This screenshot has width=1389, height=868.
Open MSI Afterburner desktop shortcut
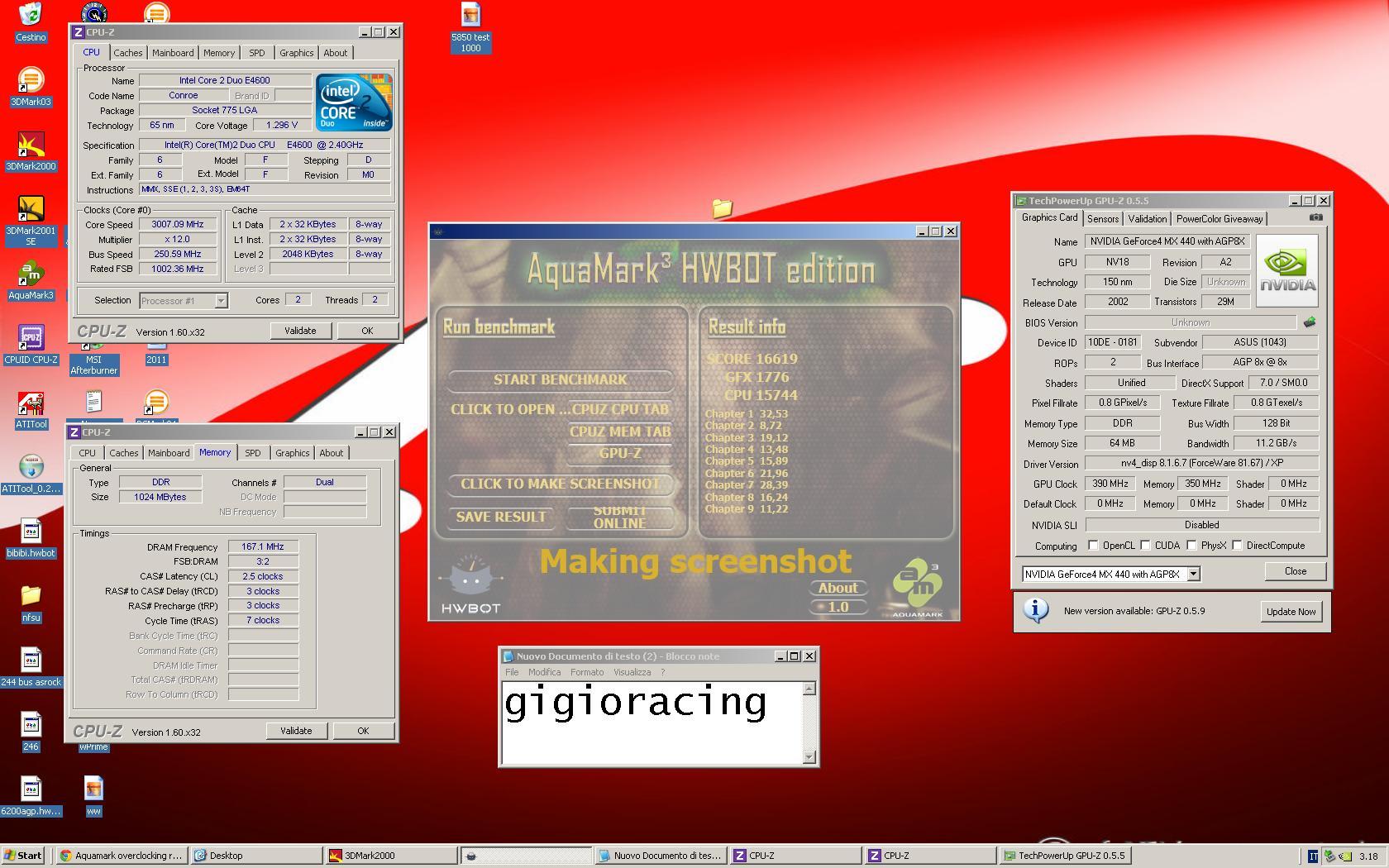[93, 365]
